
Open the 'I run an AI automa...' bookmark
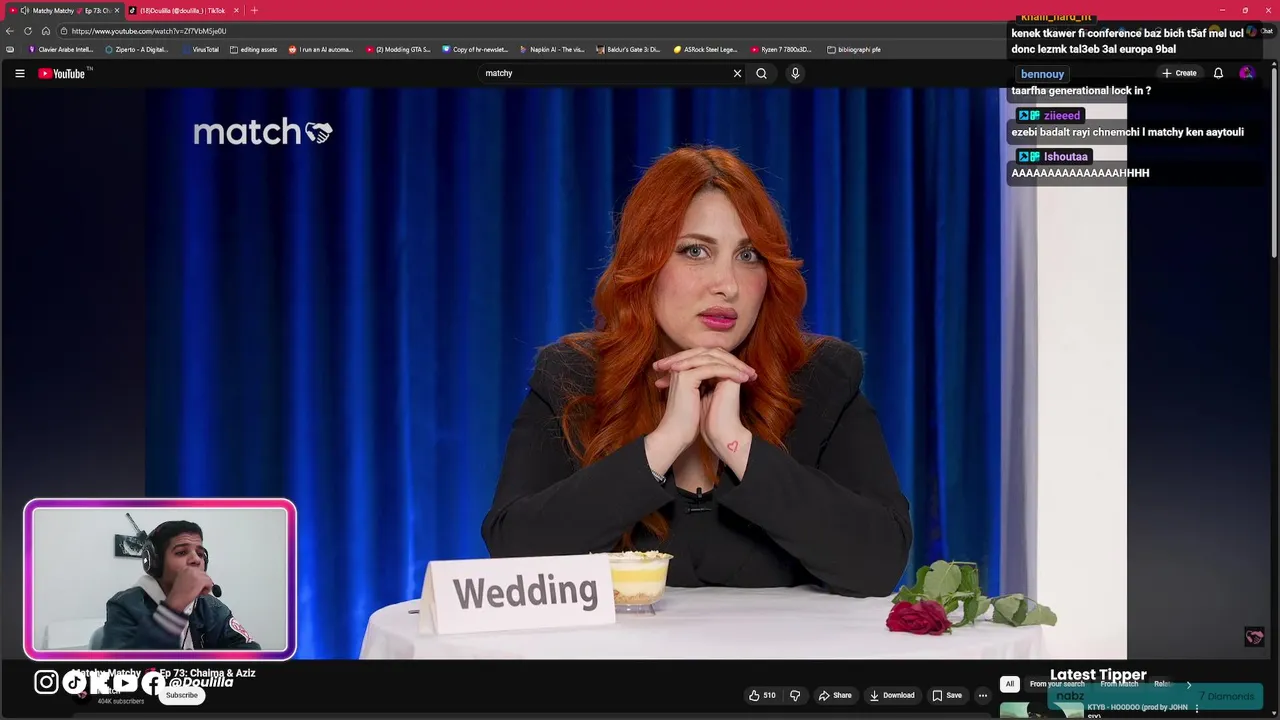[321, 49]
